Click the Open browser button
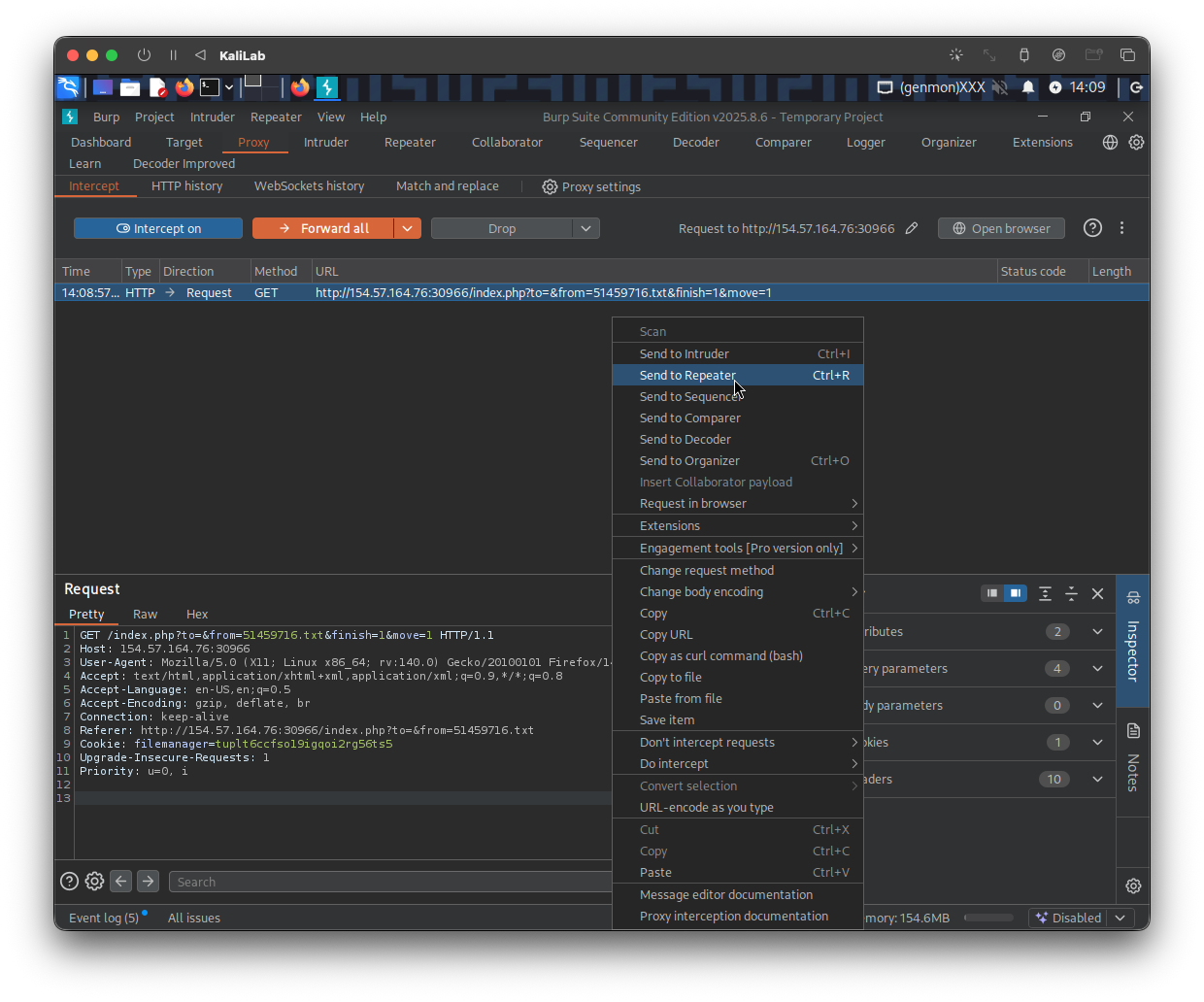The width and height of the screenshot is (1204, 1002). (x=1001, y=228)
